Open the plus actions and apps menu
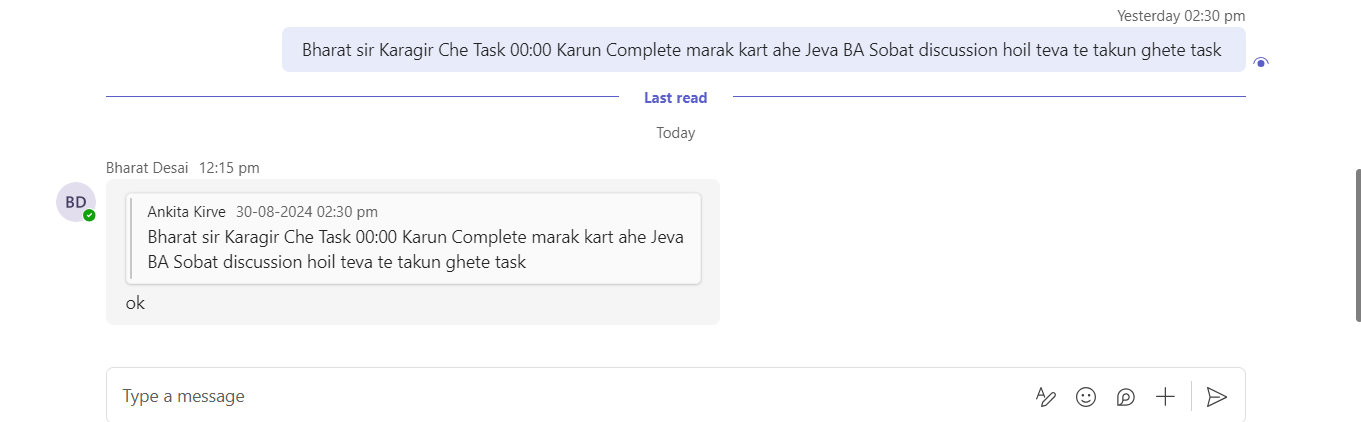The height and width of the screenshot is (422, 1361). pyautogui.click(x=1165, y=397)
